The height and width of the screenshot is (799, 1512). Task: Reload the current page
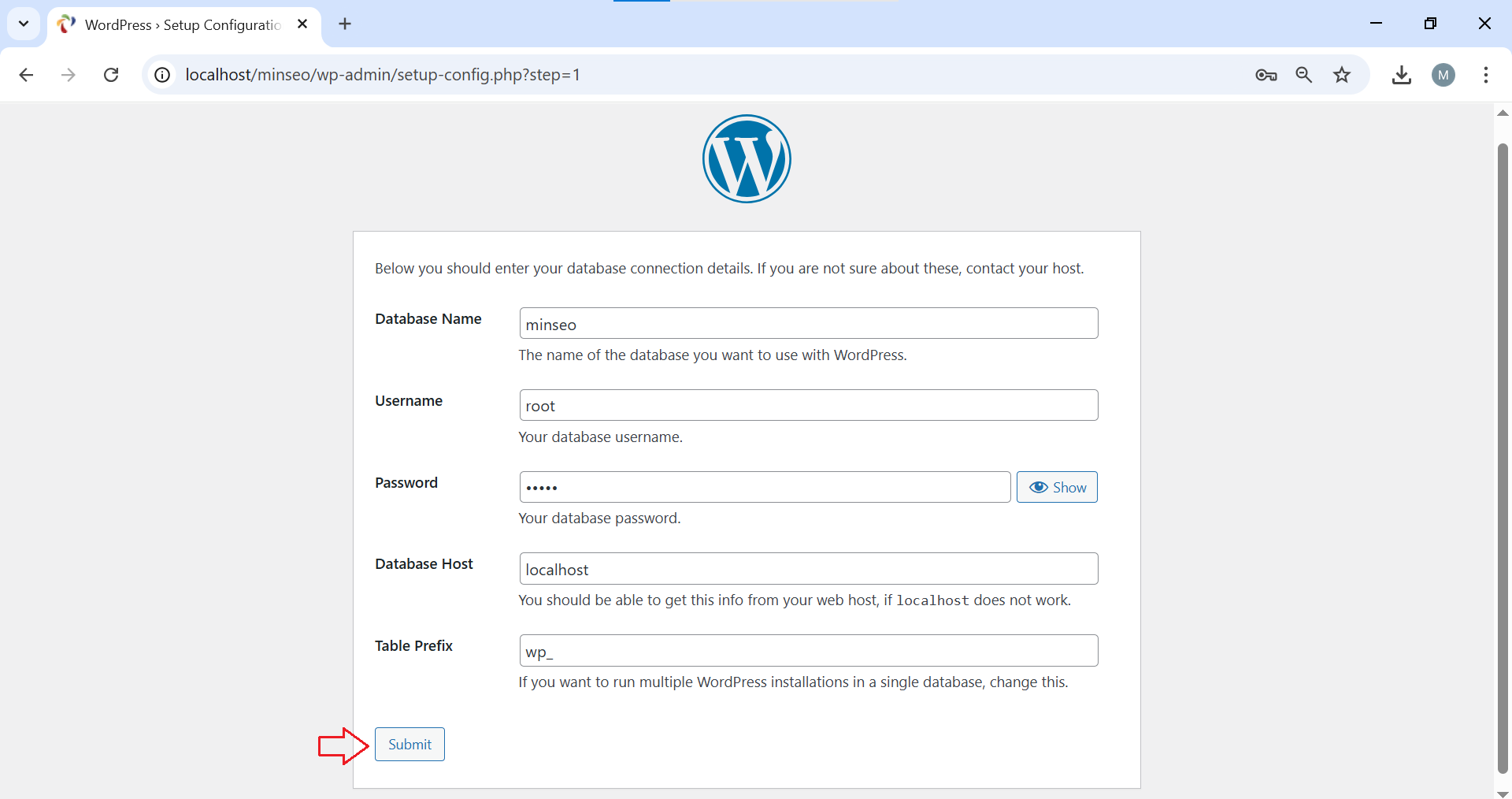(x=111, y=75)
